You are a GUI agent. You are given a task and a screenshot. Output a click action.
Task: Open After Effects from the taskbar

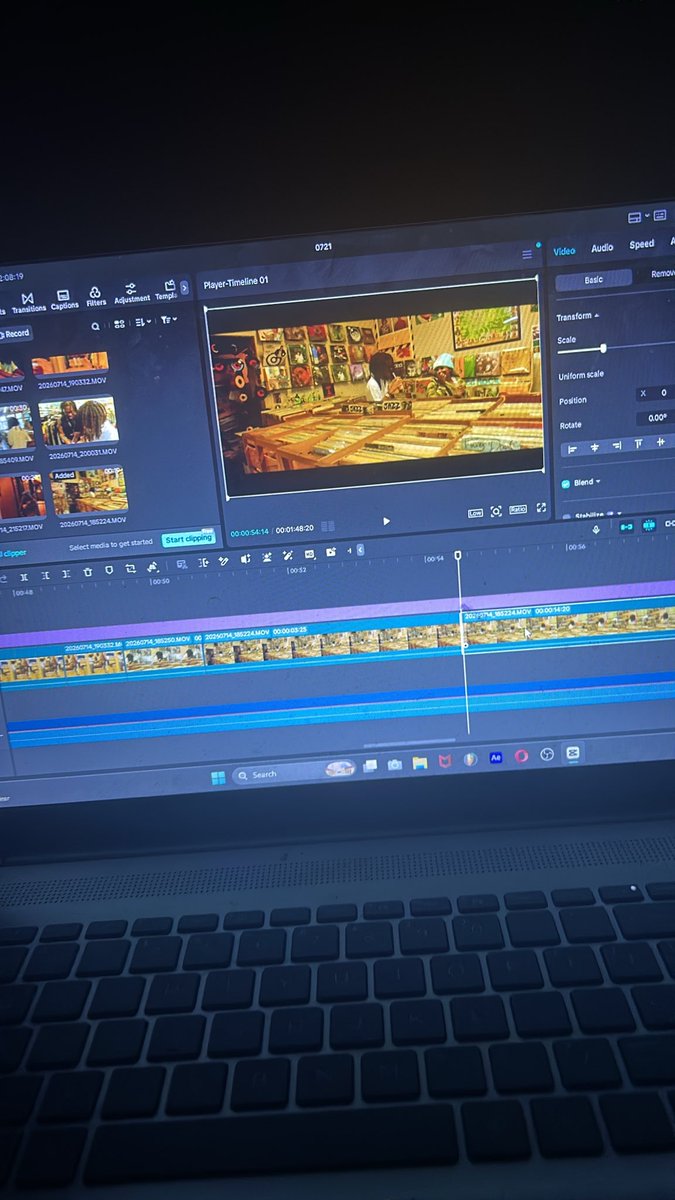pos(495,758)
